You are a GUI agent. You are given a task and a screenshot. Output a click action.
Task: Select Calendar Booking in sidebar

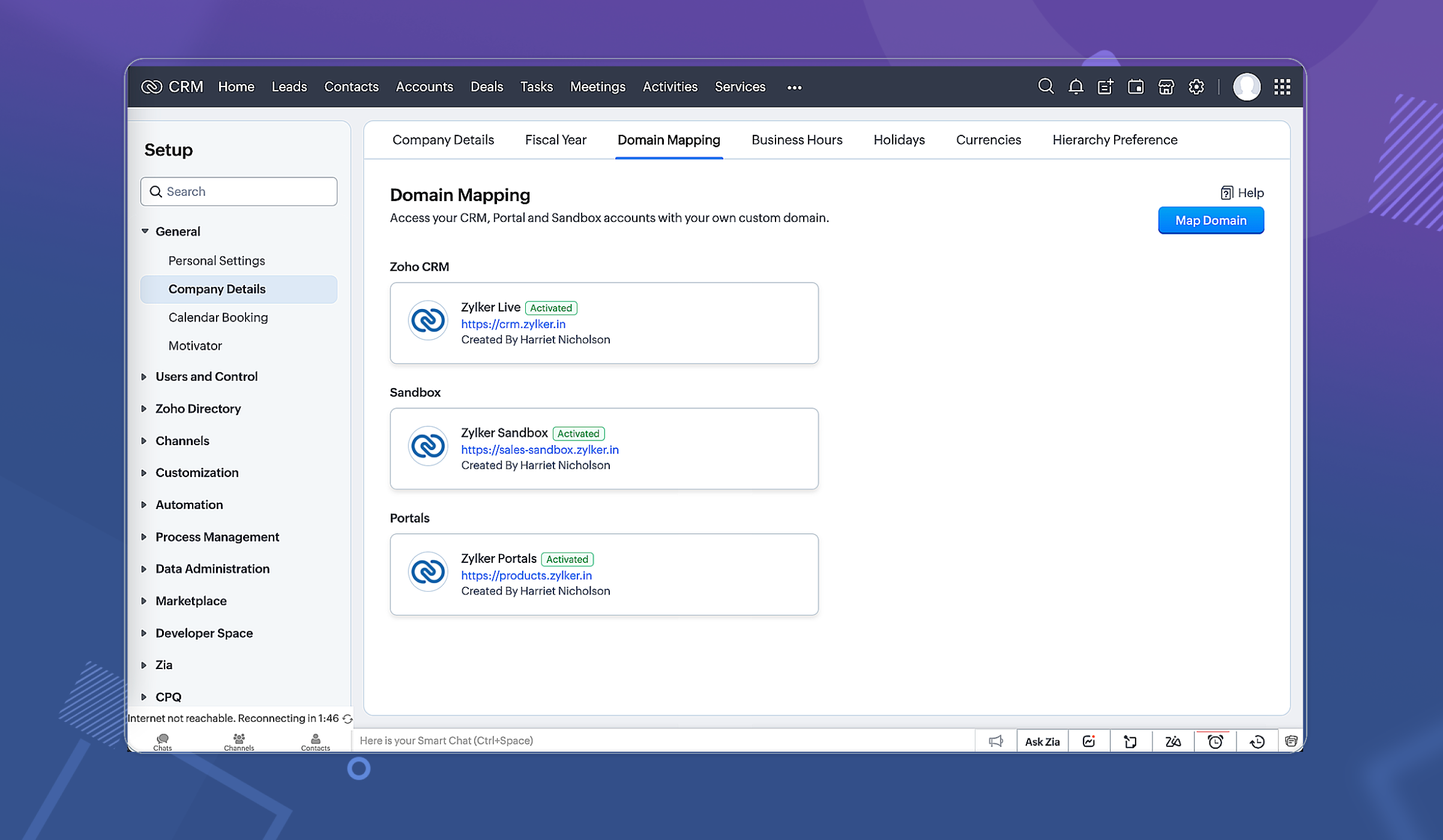coord(218,317)
